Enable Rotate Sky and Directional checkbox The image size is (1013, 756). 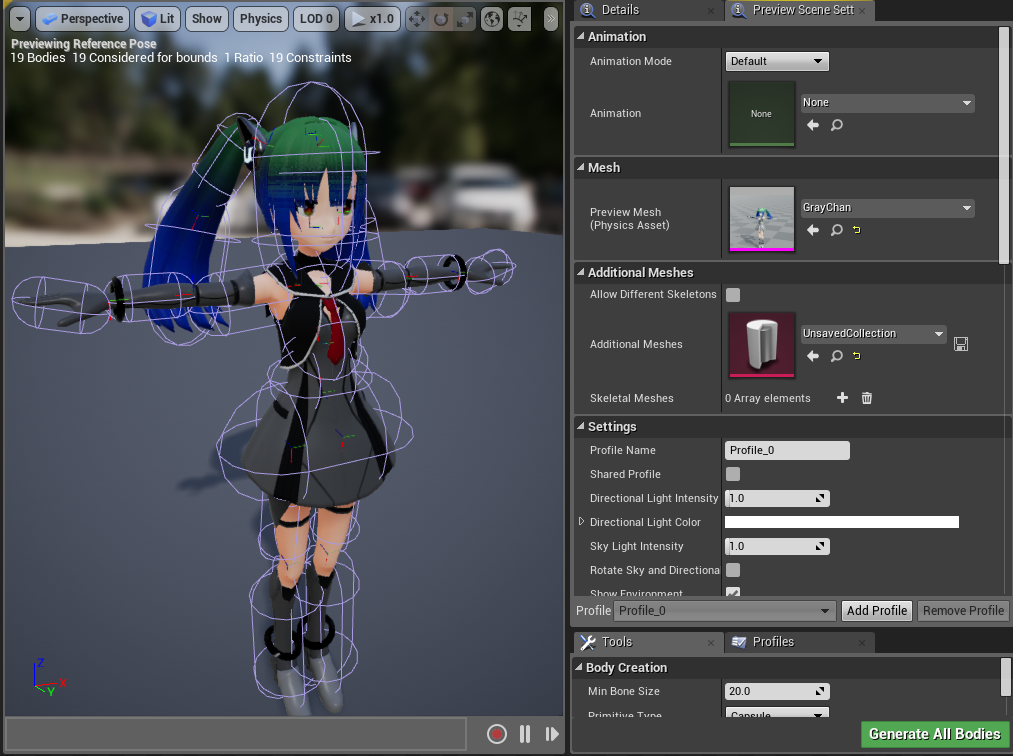point(733,570)
